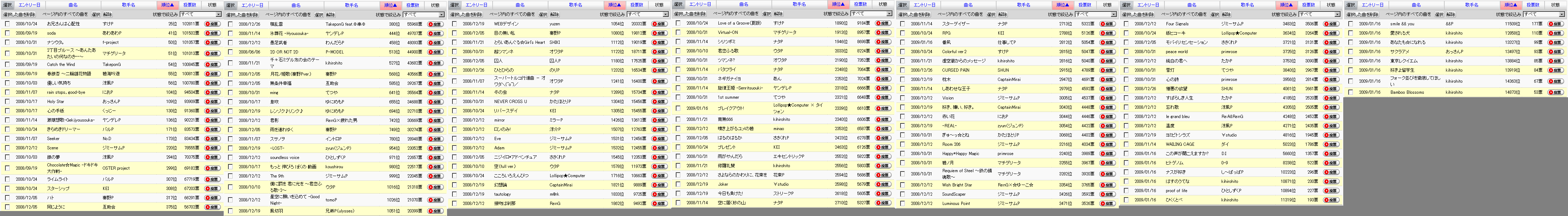The height and width of the screenshot is (216, 1568).
Task: Click the 曲名 column header above WEBデザイン
Action: (x=520, y=5)
